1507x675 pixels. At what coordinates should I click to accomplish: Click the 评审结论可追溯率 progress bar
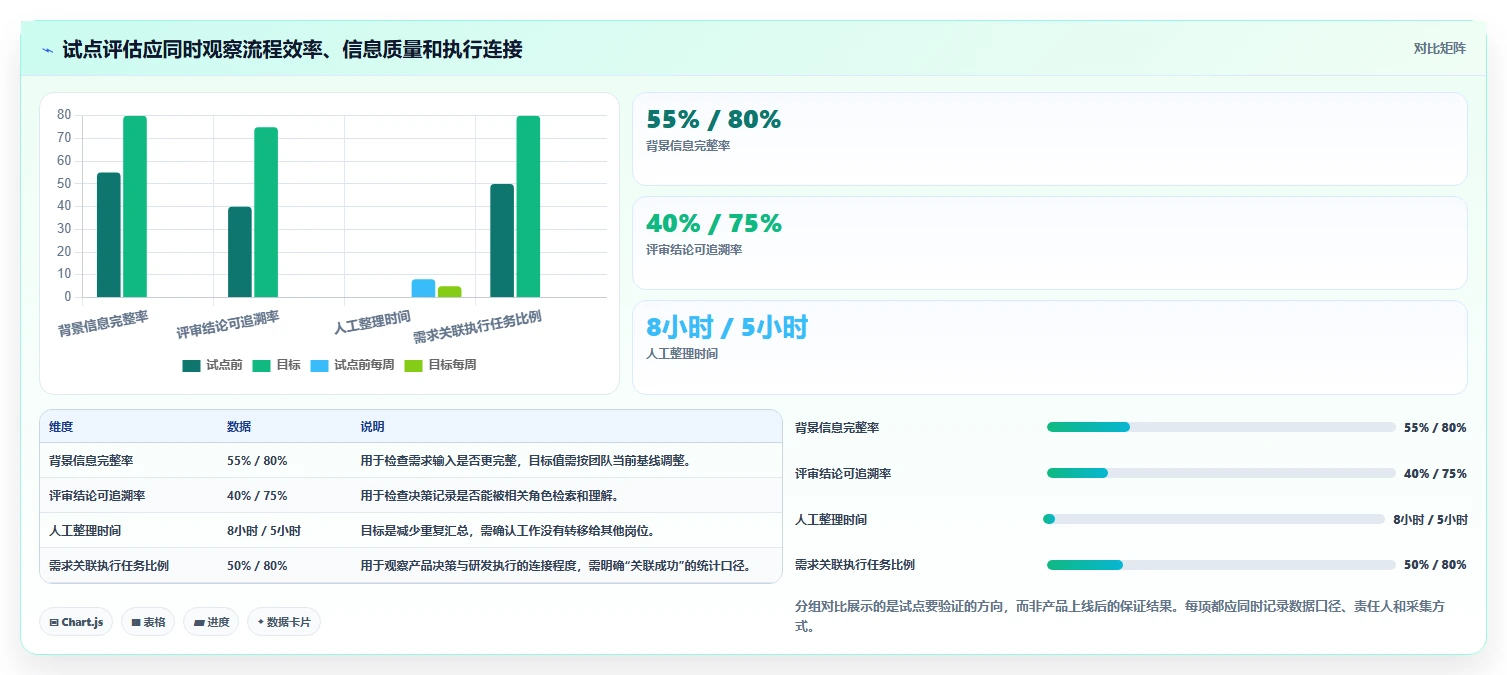tap(1221, 473)
